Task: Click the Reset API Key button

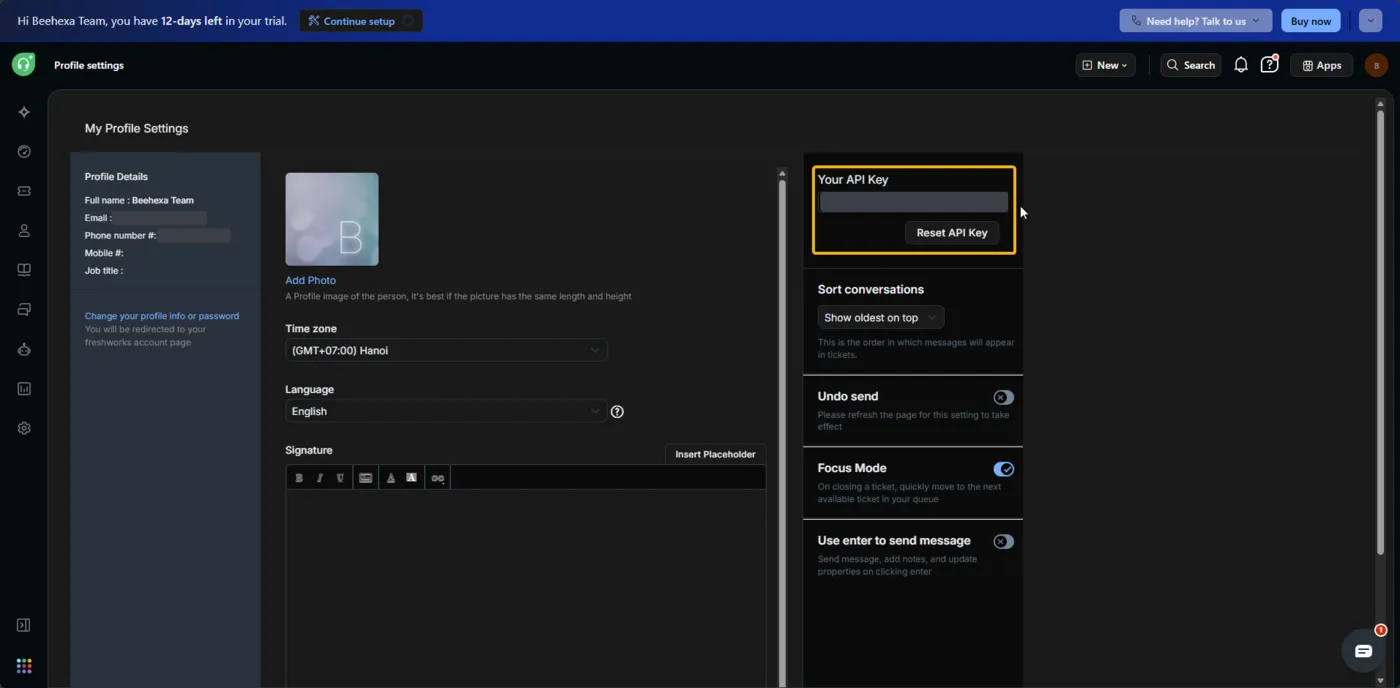Action: click(x=951, y=232)
